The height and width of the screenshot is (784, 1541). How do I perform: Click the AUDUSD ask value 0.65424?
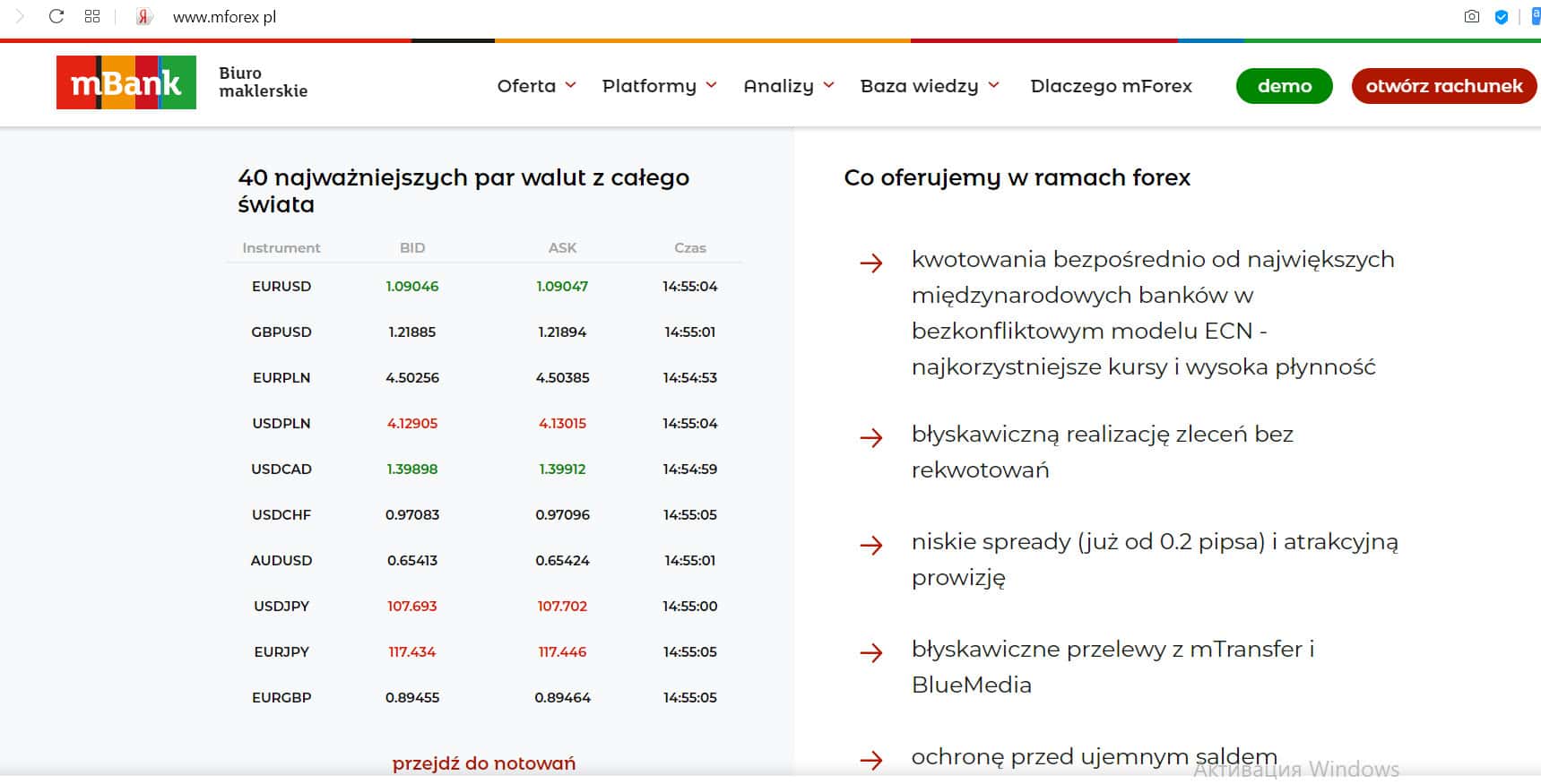pos(563,561)
